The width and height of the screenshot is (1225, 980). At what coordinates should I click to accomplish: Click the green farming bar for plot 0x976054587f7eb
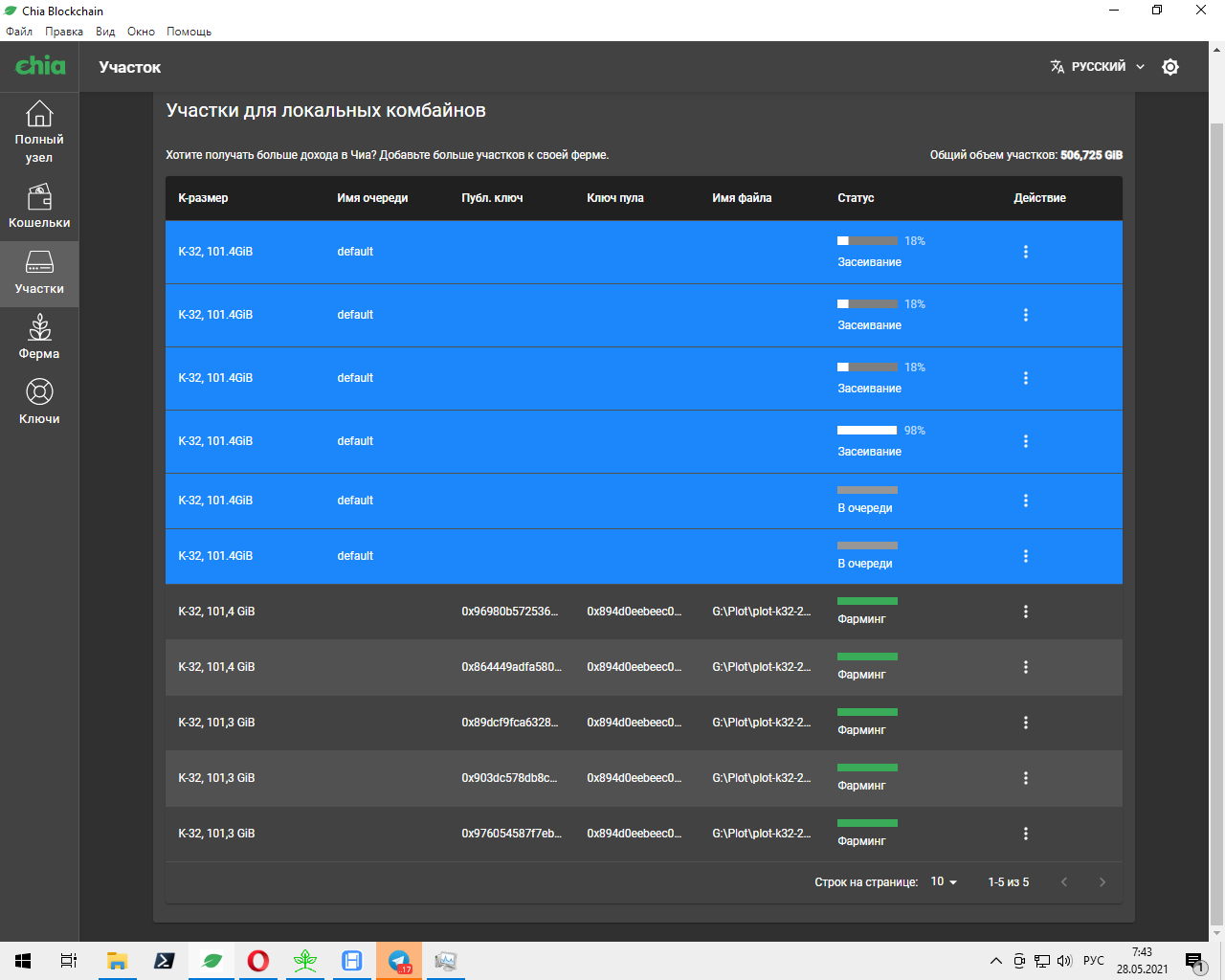867,823
